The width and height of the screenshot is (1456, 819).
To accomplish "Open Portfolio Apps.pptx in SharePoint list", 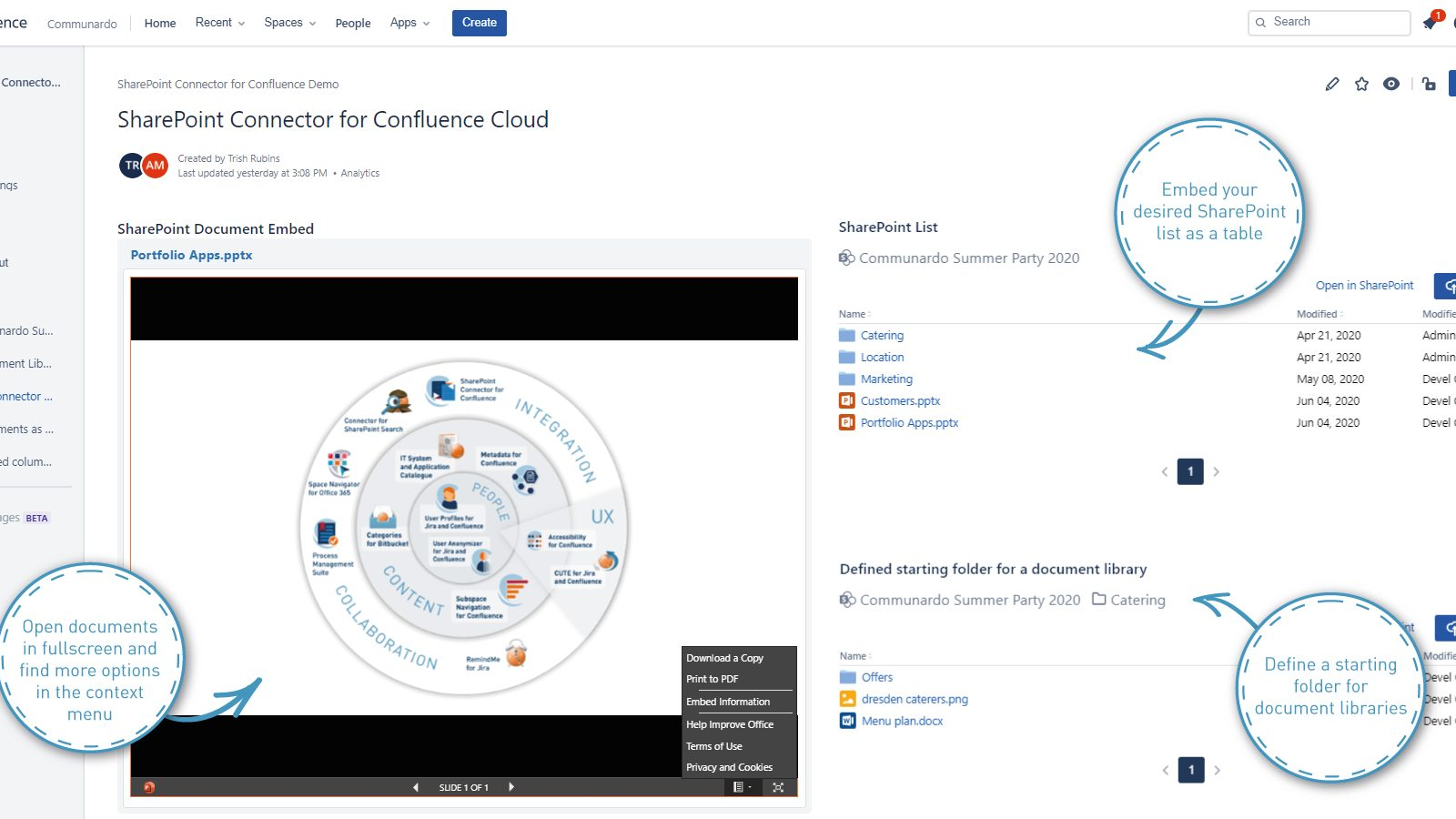I will [x=909, y=422].
